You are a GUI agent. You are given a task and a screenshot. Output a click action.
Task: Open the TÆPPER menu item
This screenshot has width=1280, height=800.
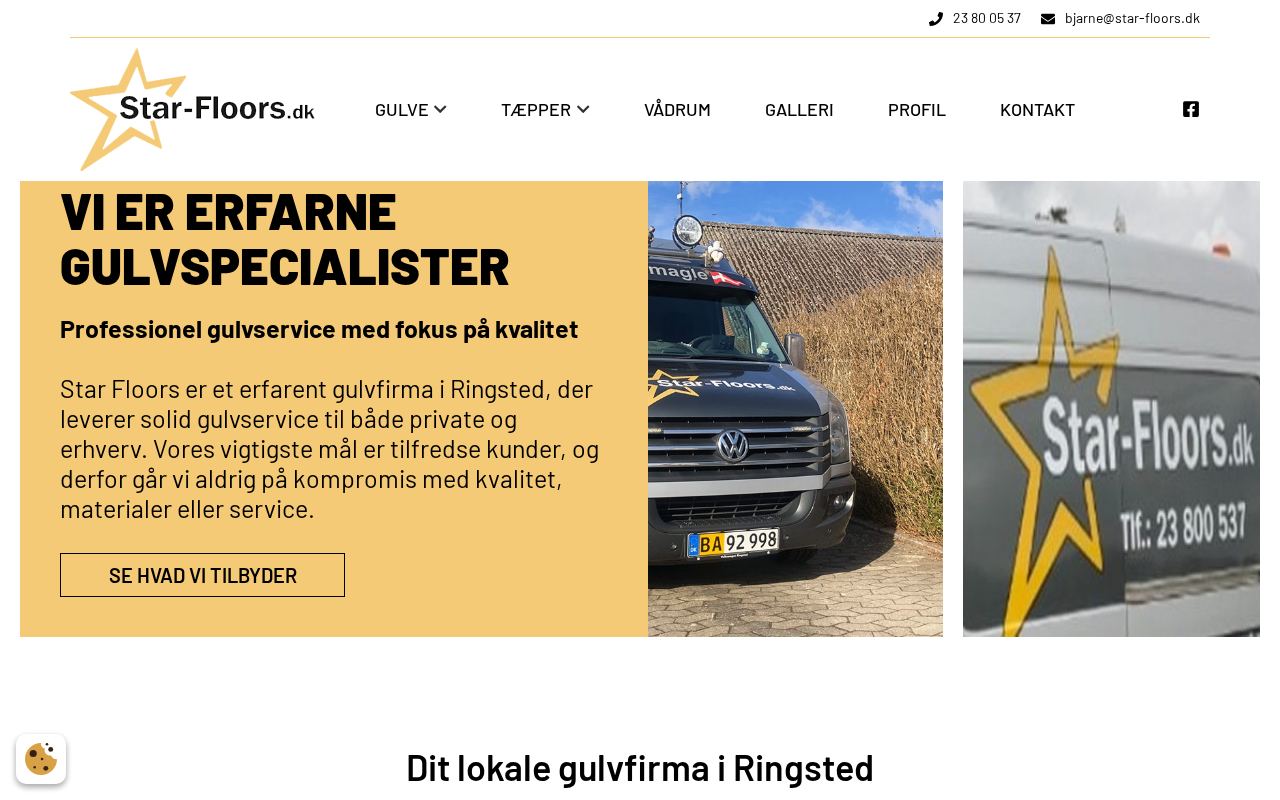(536, 110)
